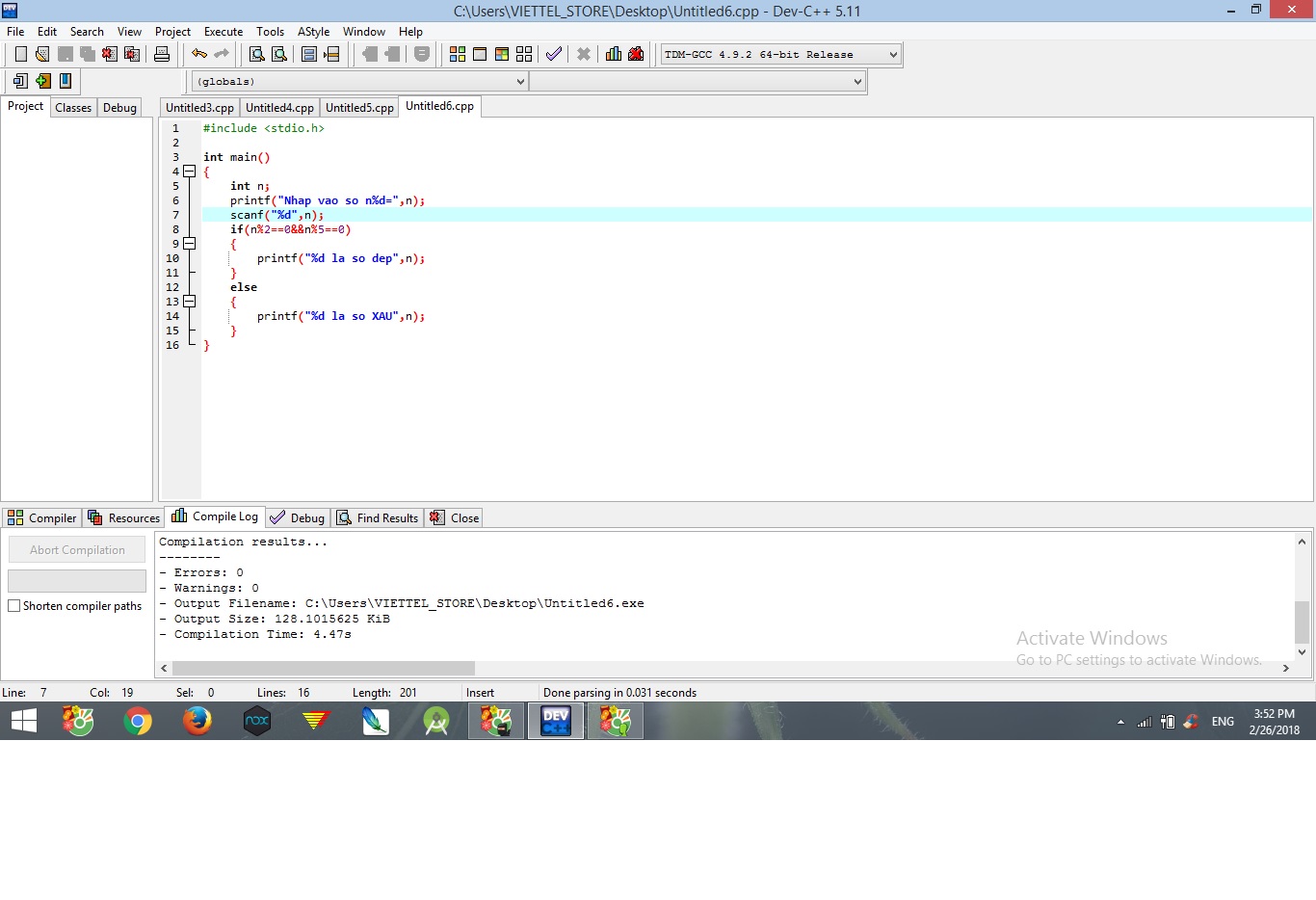1316x900 pixels.
Task: Switch to the Classes panel tab
Action: [x=73, y=108]
